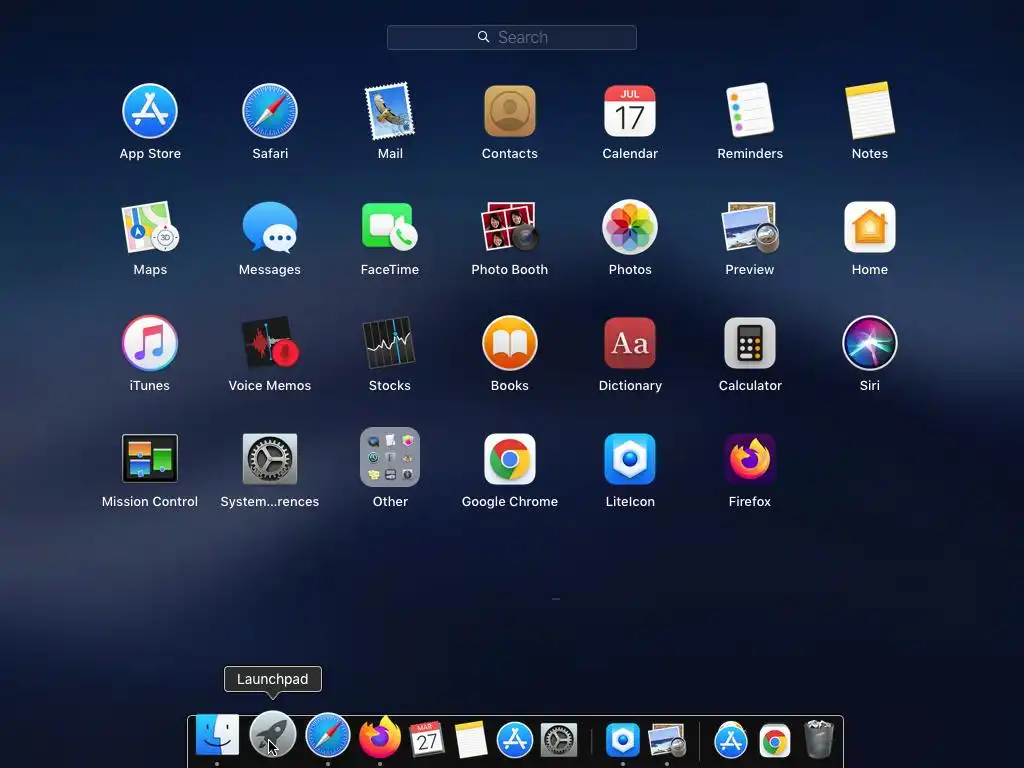Open Mission Control
1024x768 pixels.
[x=150, y=458]
